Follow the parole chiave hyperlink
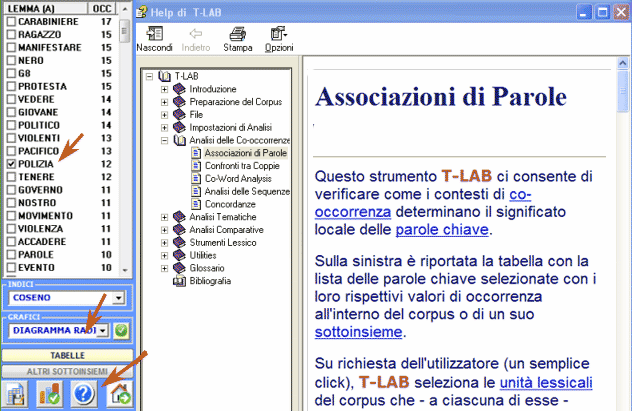The width and height of the screenshot is (632, 411). click(442, 230)
